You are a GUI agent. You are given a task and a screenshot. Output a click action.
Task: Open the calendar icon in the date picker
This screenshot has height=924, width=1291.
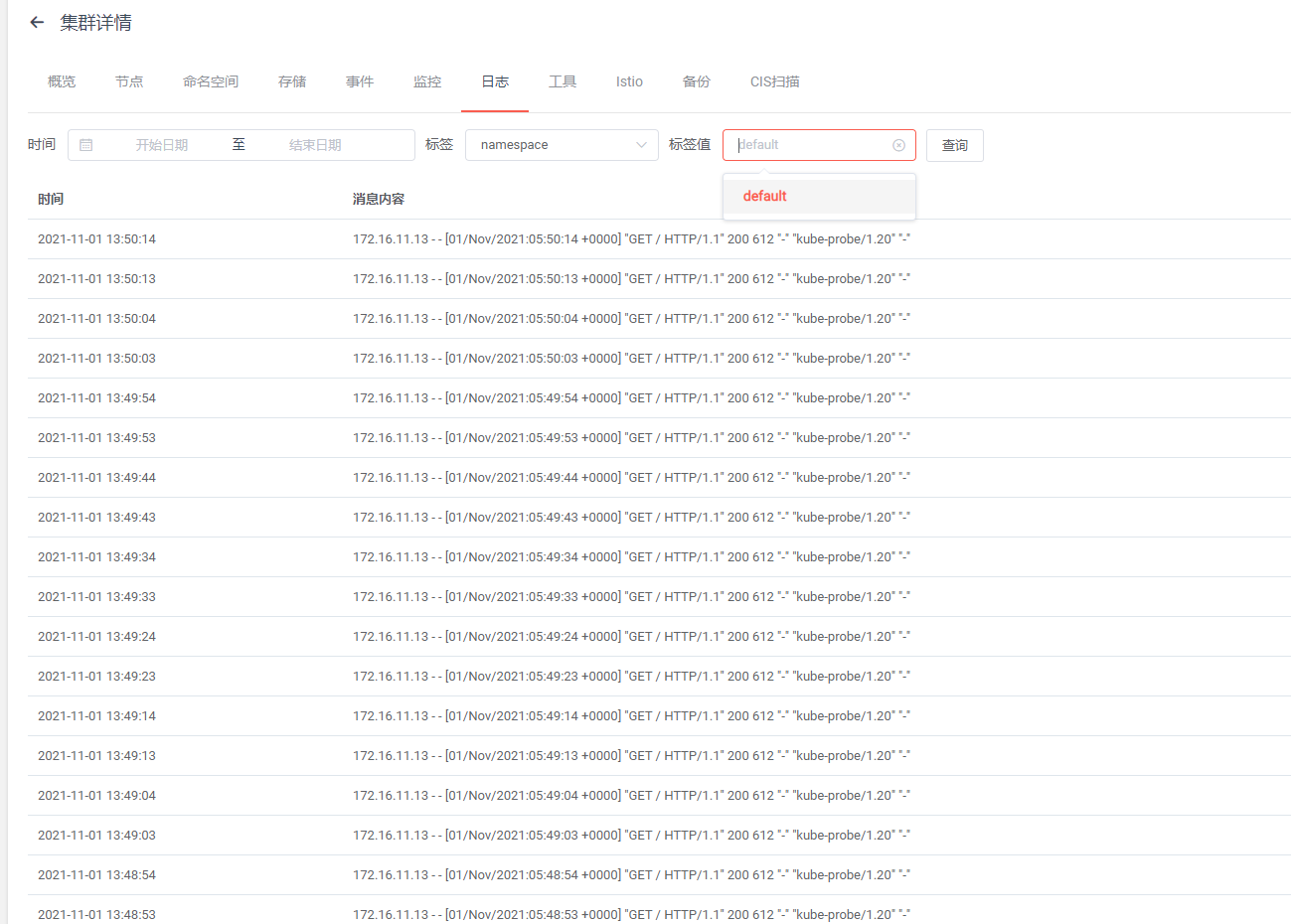(86, 145)
